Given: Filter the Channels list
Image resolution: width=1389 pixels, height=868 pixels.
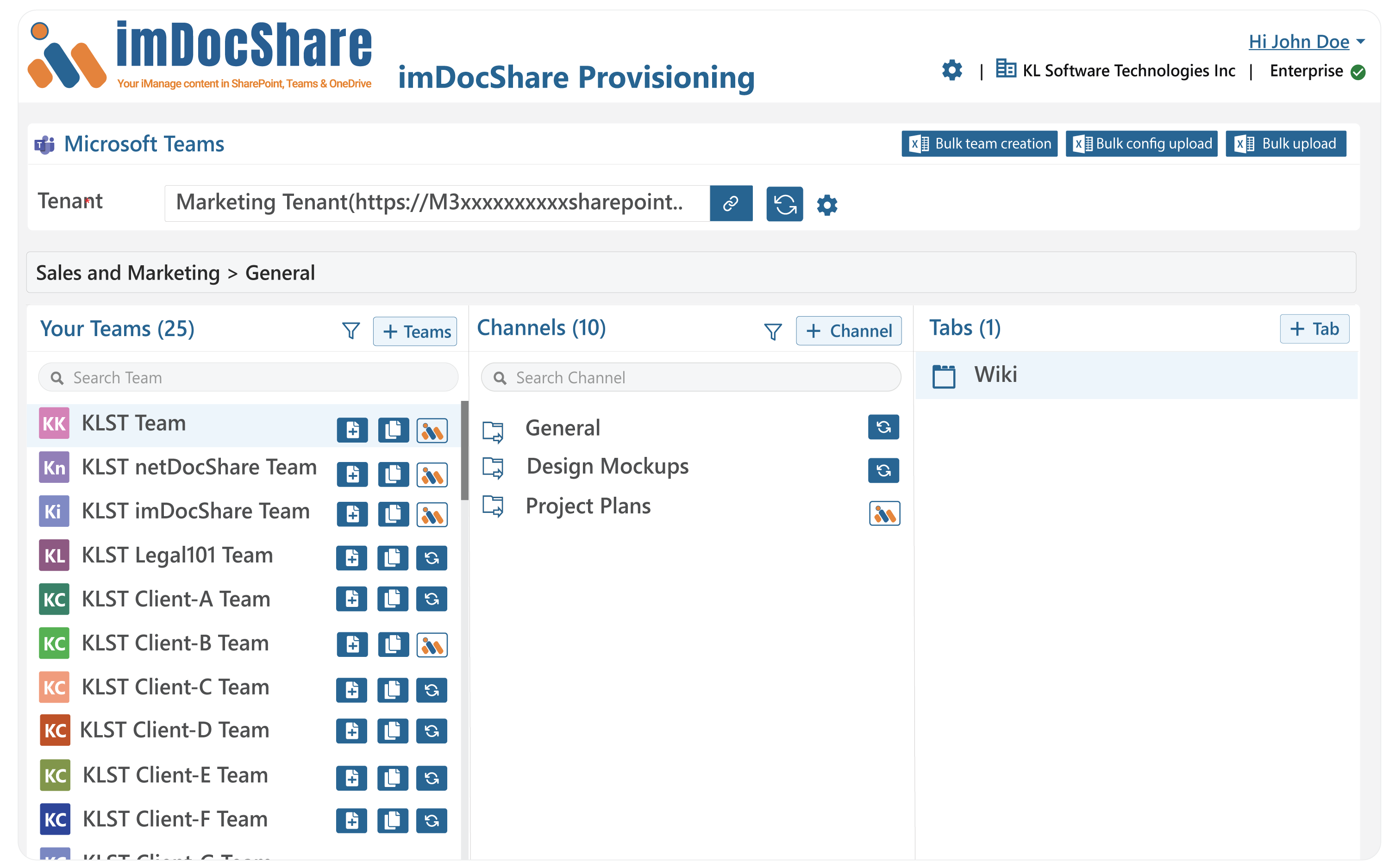Looking at the screenshot, I should tap(773, 331).
